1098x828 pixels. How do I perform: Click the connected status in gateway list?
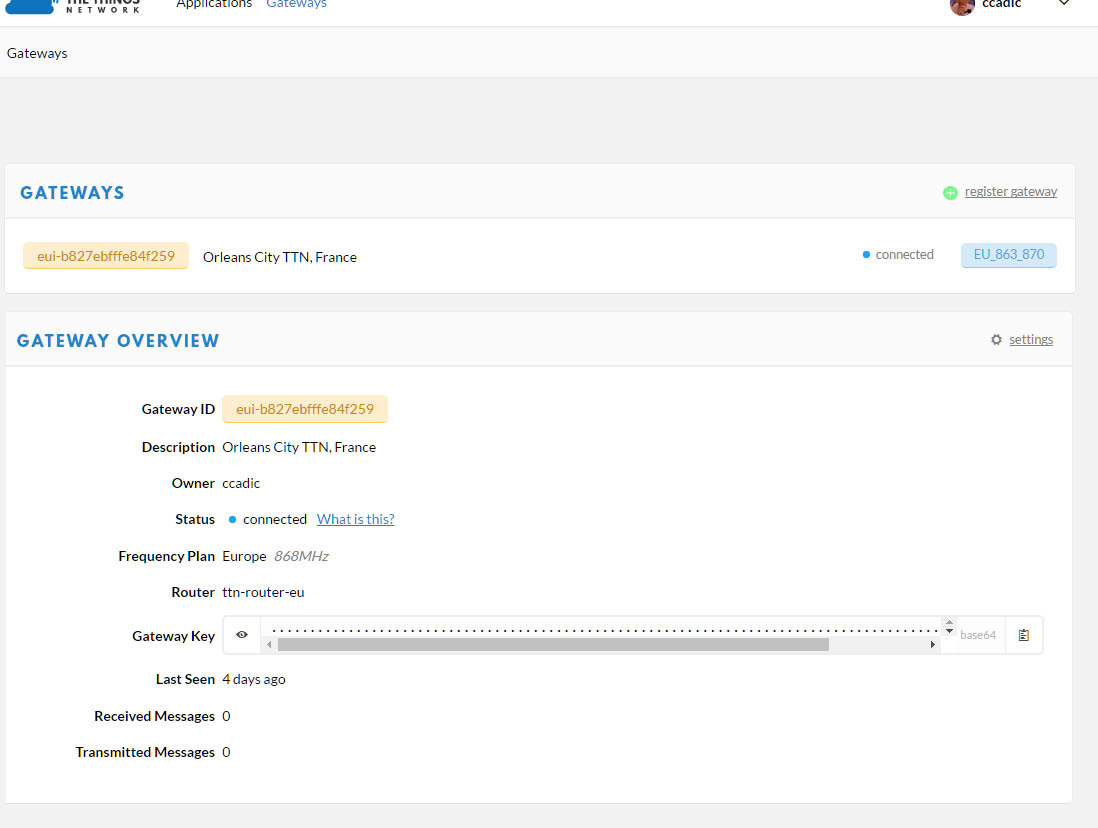point(898,254)
